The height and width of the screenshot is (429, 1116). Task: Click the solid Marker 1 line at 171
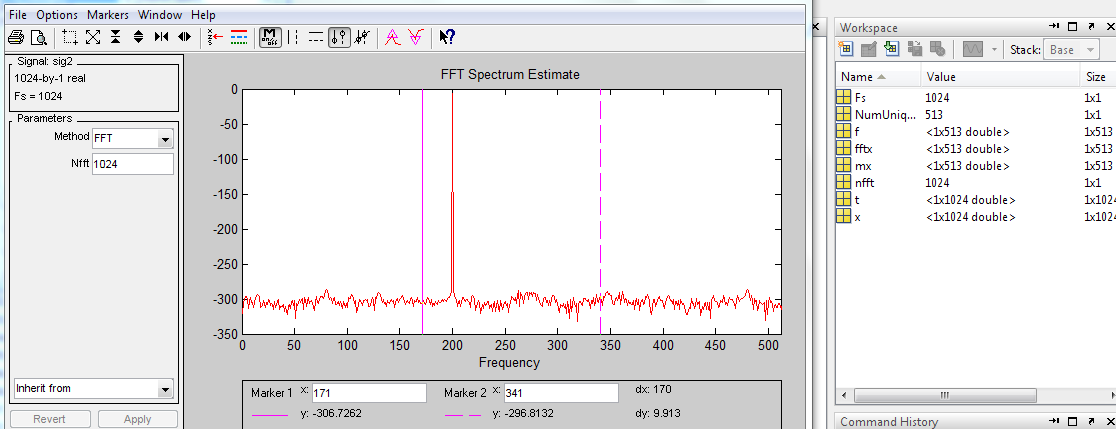(423, 211)
